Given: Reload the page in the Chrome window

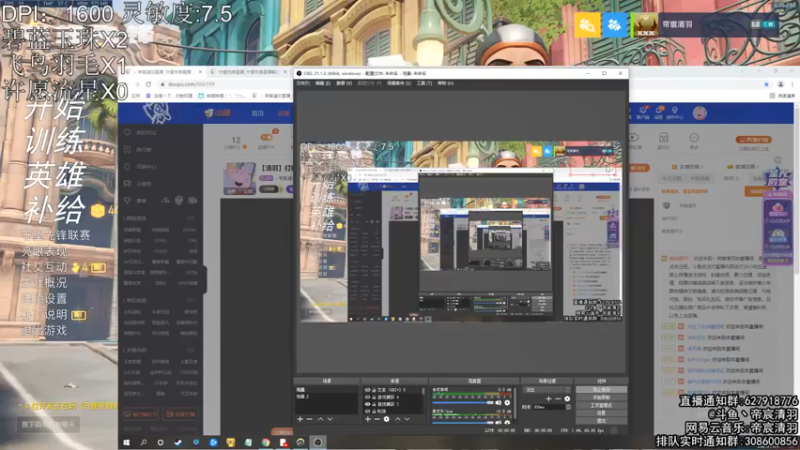Looking at the screenshot, I should (x=148, y=84).
